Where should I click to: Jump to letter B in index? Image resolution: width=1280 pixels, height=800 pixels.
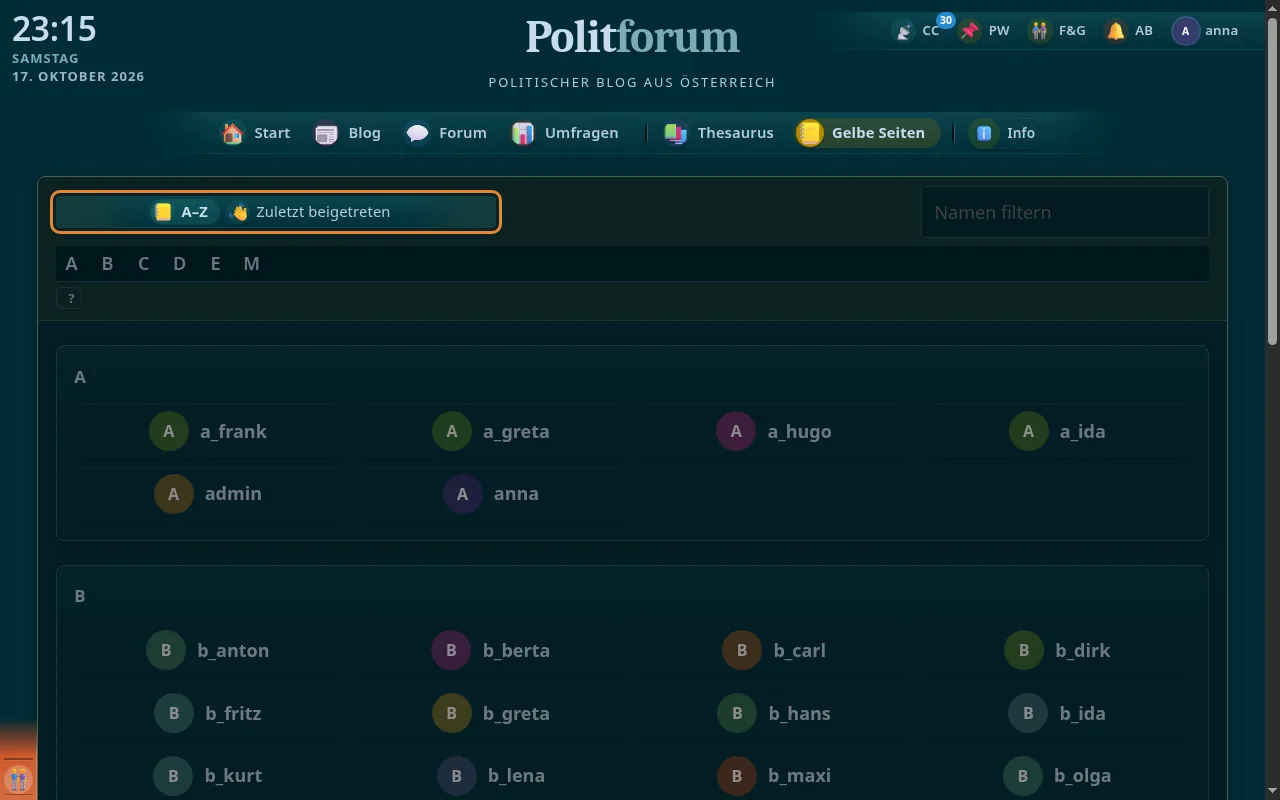tap(107, 264)
